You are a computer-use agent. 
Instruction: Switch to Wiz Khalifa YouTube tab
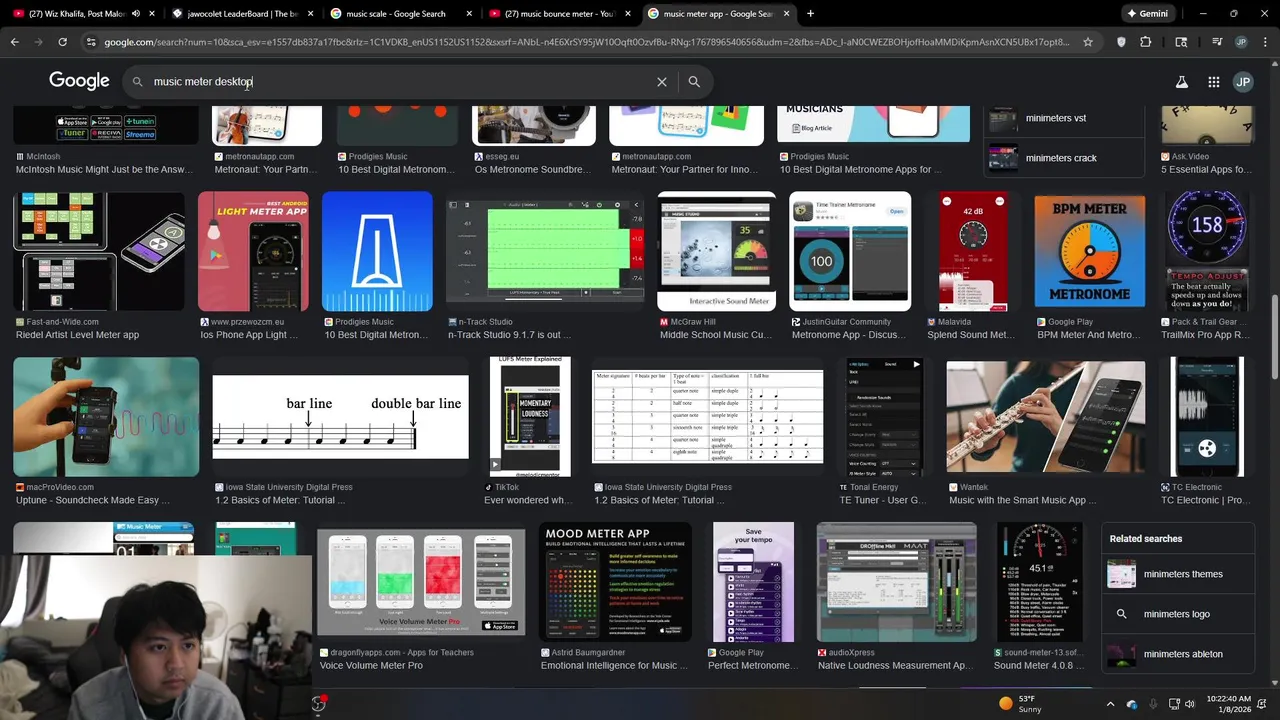(x=82, y=14)
